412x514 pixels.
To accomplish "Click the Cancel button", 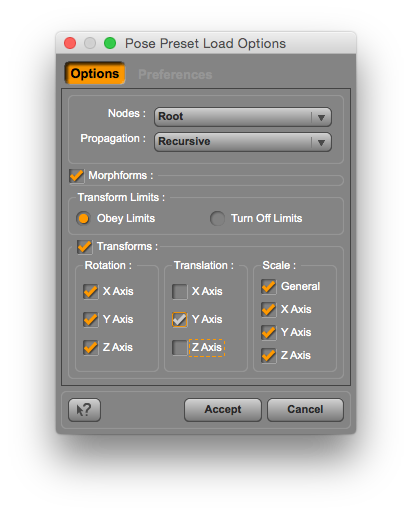I will 305,410.
